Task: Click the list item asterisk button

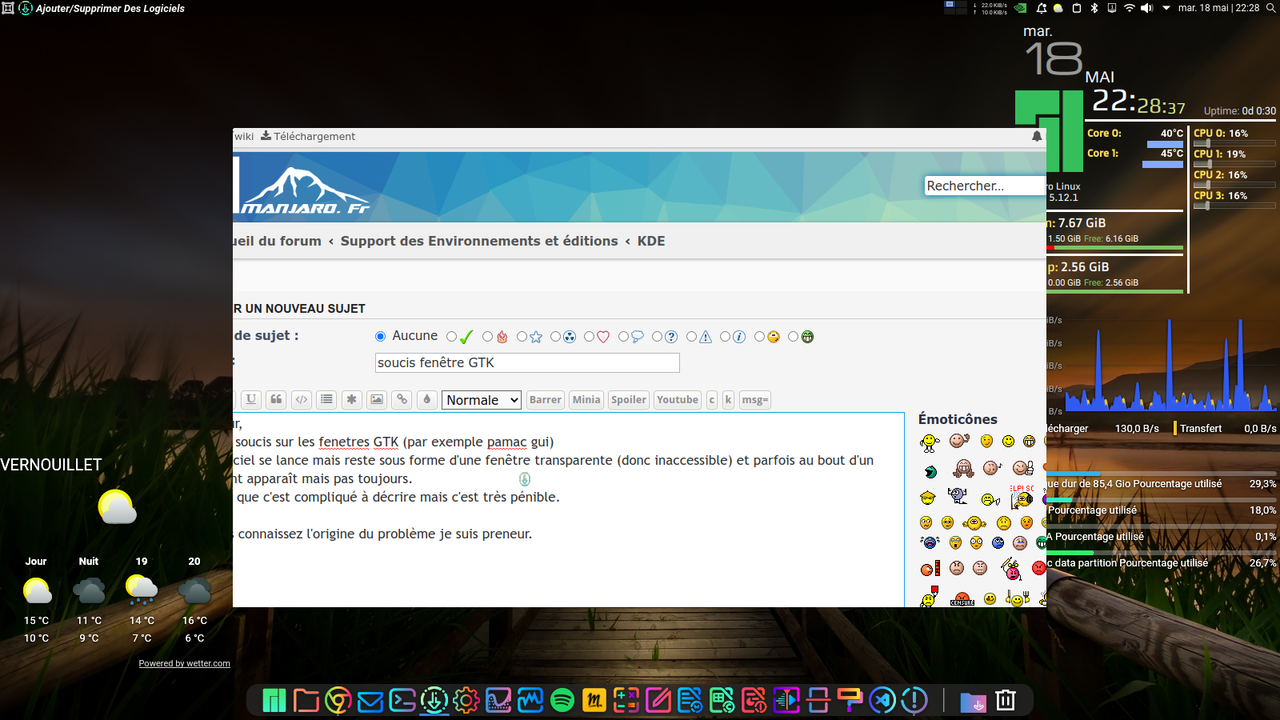Action: pyautogui.click(x=351, y=399)
